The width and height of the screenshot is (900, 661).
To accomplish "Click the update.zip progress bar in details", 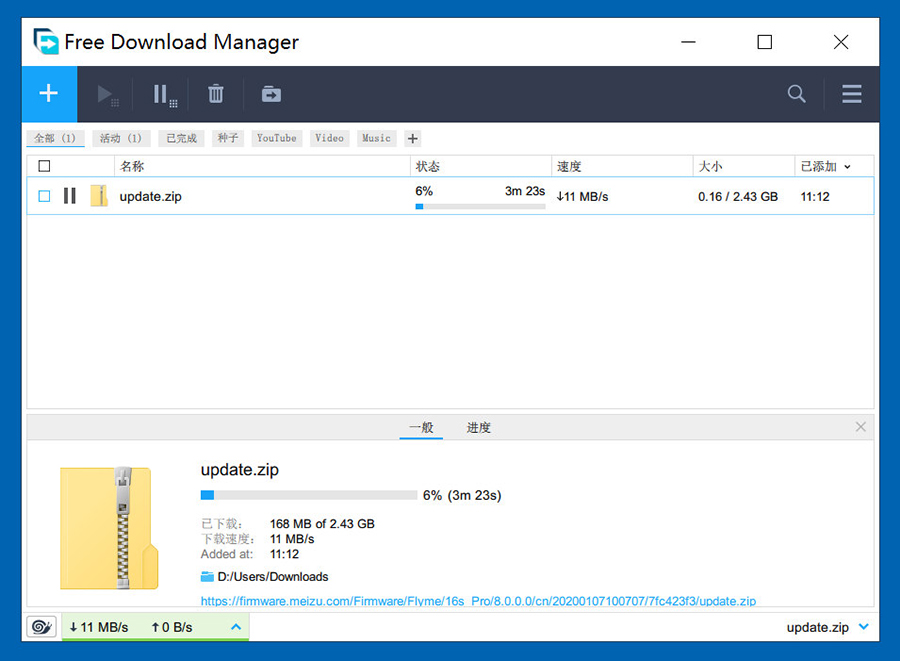I will (309, 495).
